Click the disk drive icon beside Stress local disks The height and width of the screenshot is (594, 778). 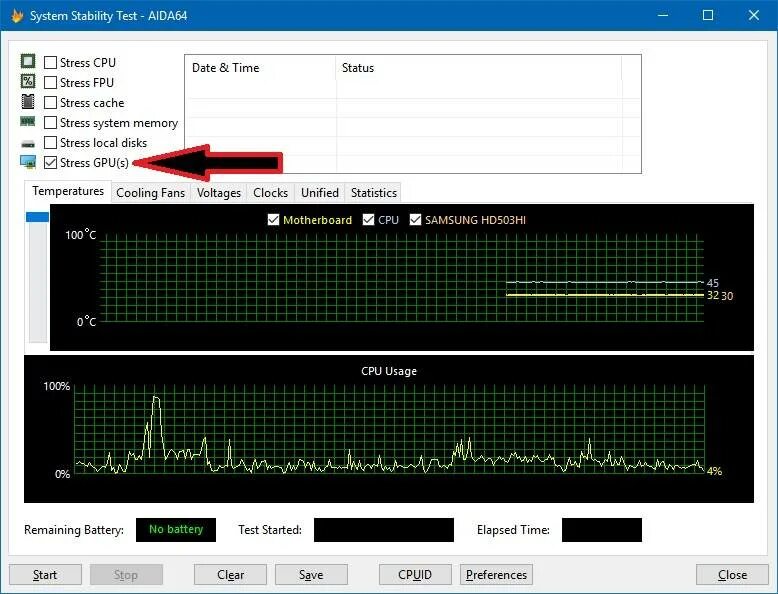point(28,144)
